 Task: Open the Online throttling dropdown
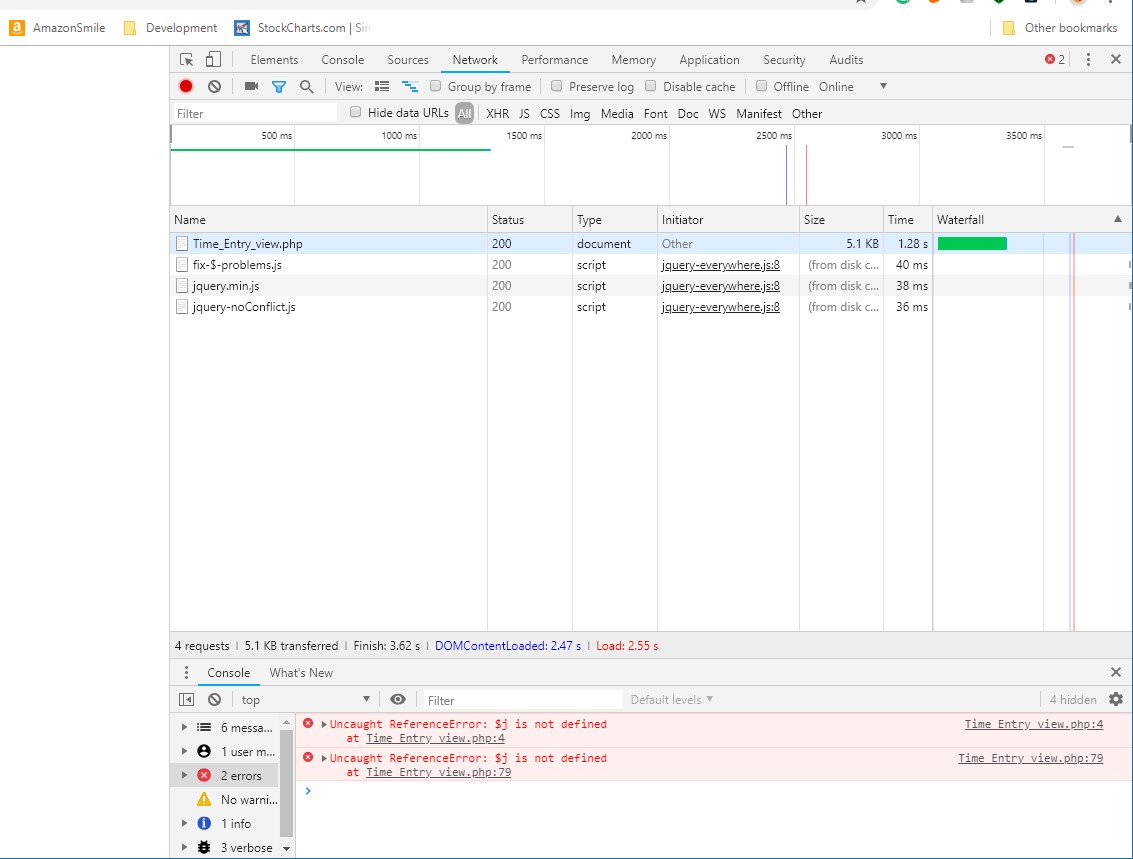[853, 87]
